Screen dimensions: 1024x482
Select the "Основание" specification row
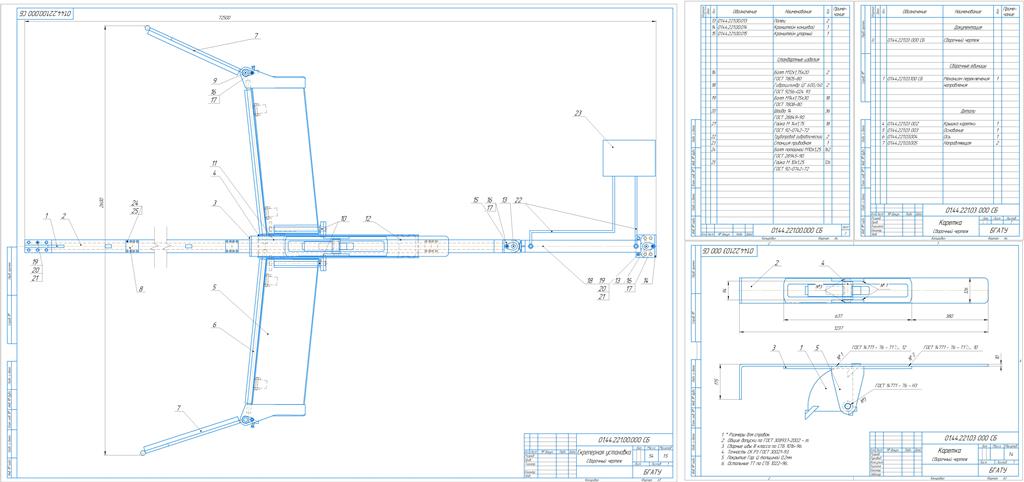[x=943, y=130]
